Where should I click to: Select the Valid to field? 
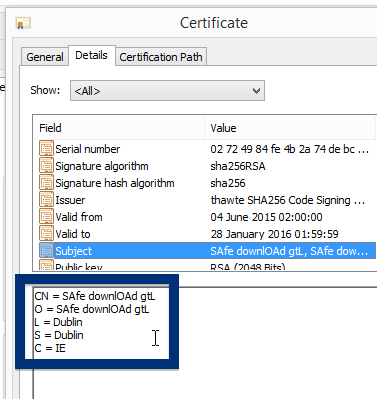(73, 234)
